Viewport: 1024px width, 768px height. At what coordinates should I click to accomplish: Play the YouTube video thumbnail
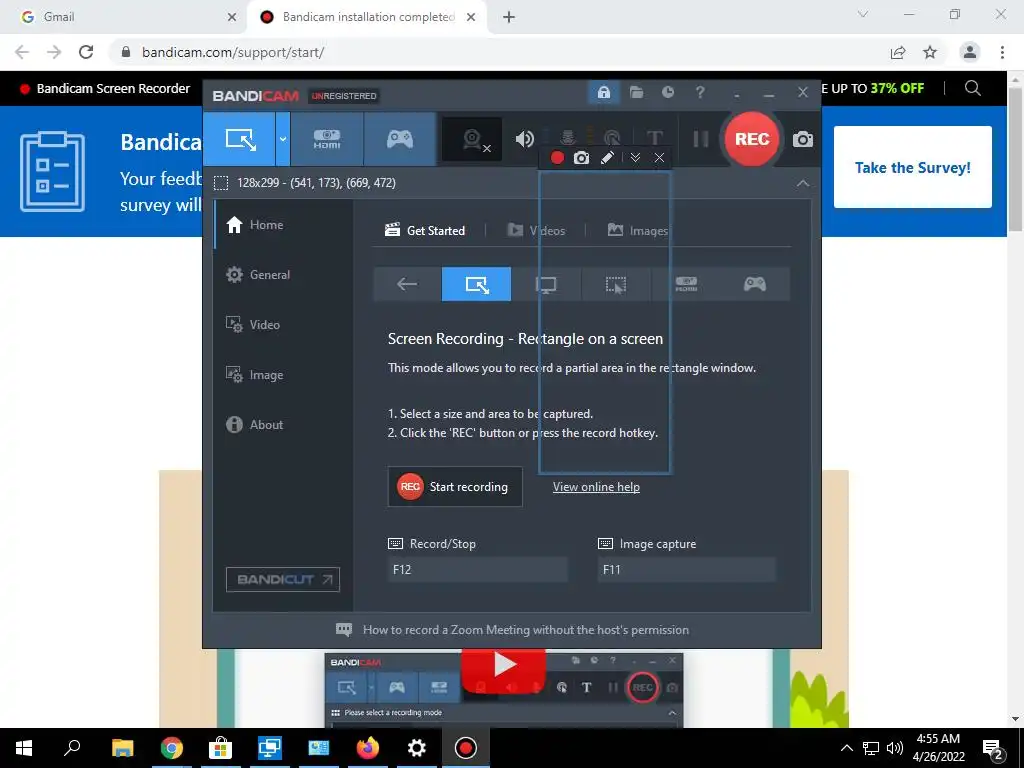[x=504, y=666]
